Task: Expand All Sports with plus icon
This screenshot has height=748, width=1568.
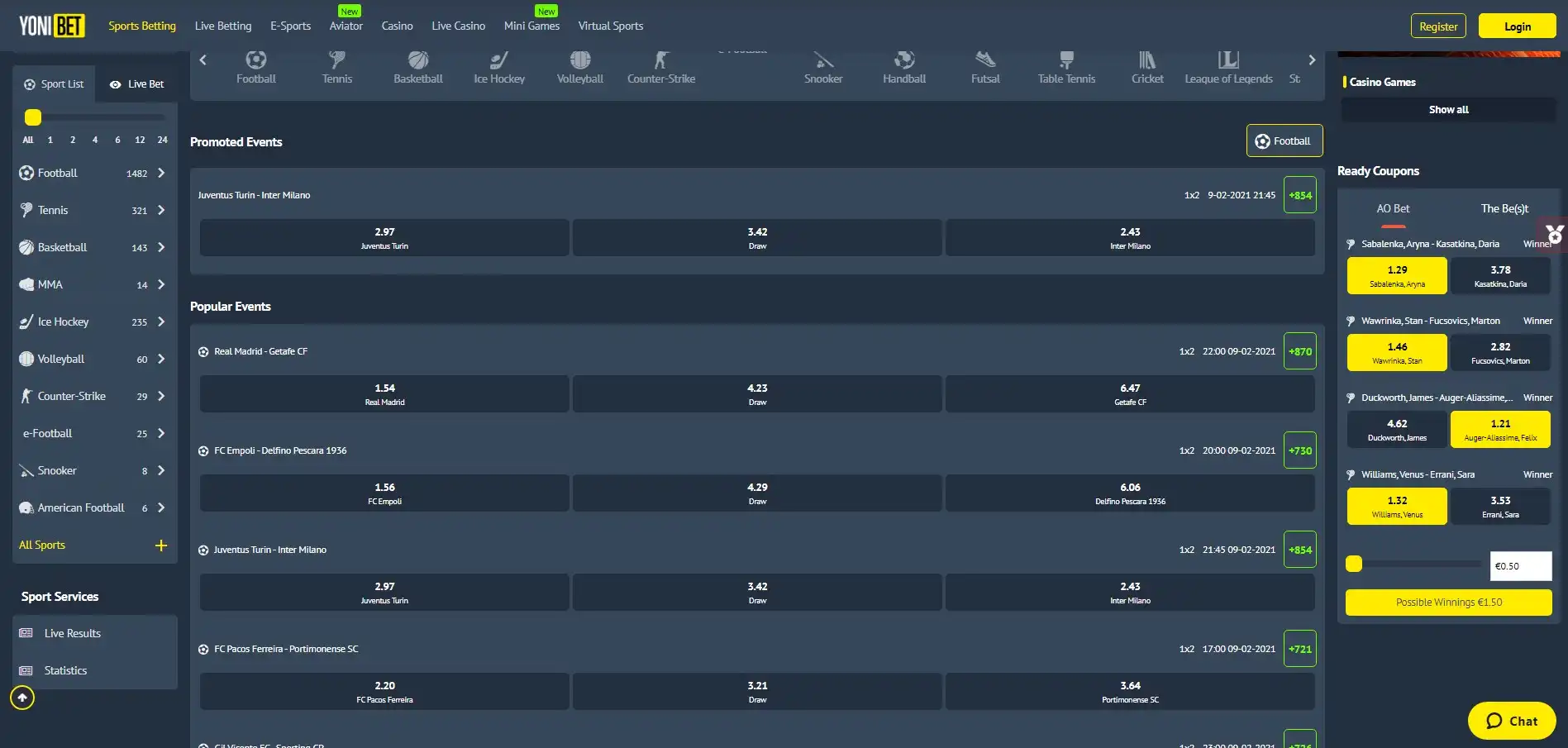Action: [160, 546]
